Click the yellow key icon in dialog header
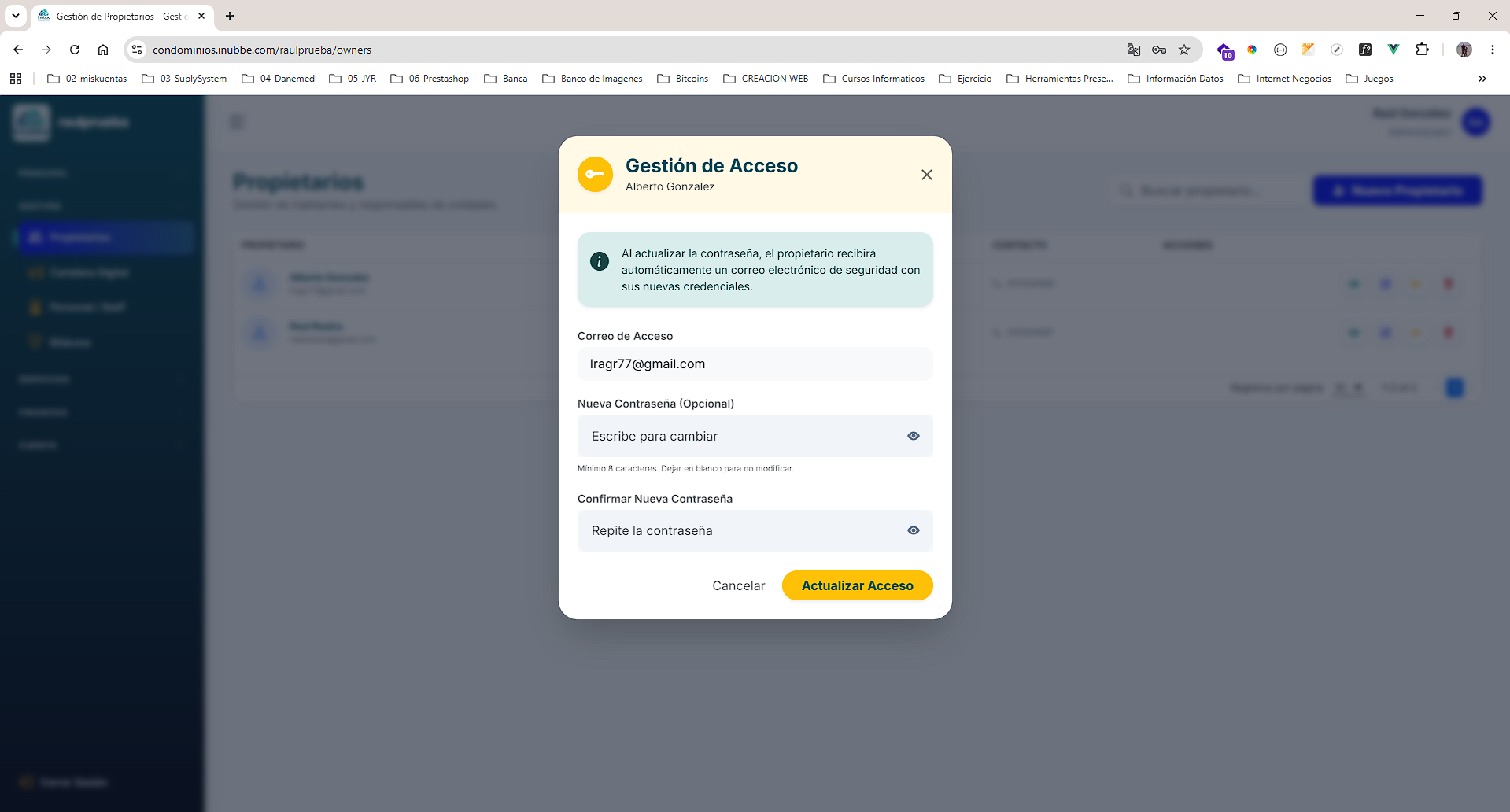 pyautogui.click(x=595, y=175)
